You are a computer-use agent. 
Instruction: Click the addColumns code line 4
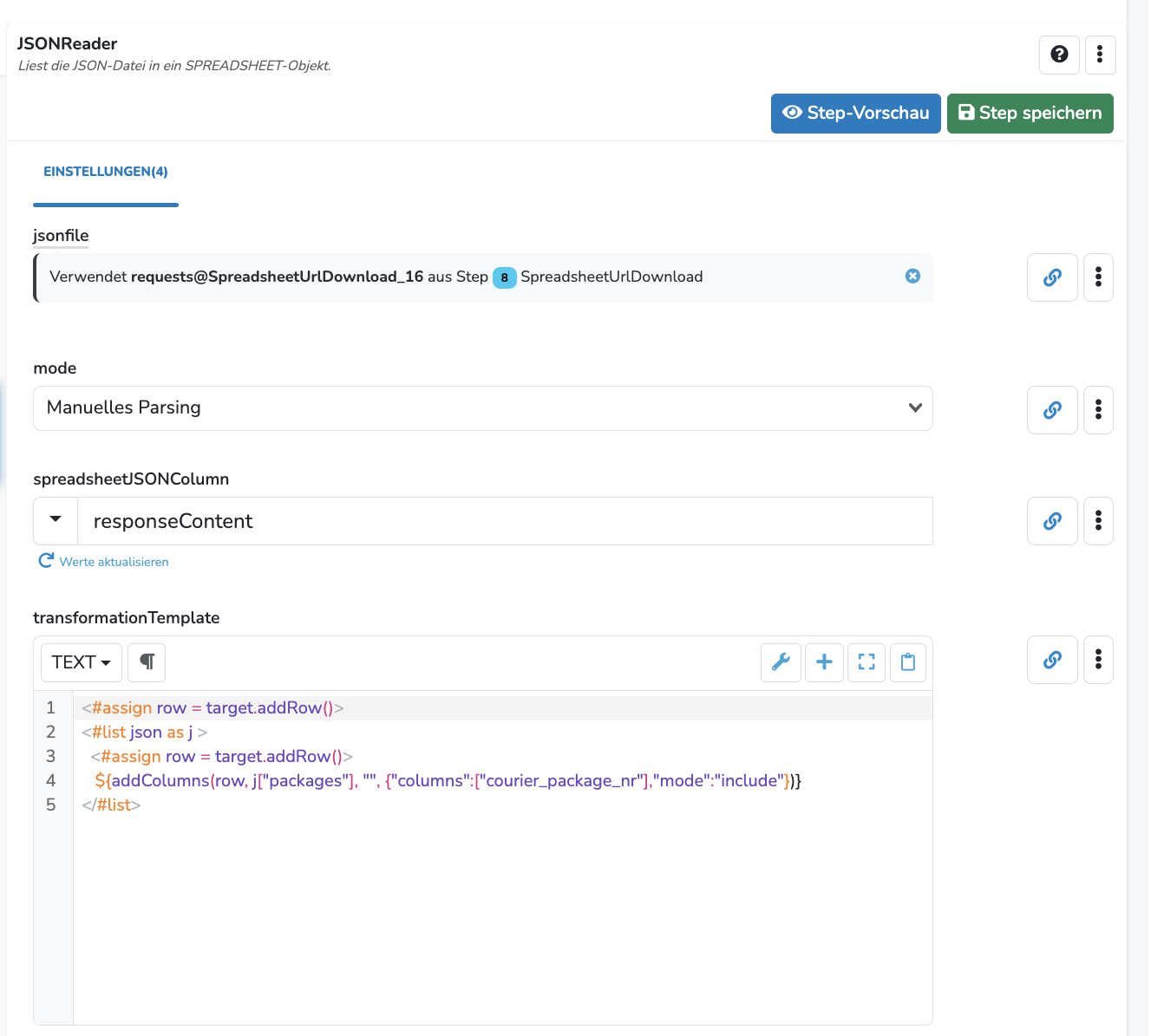pyautogui.click(x=448, y=781)
